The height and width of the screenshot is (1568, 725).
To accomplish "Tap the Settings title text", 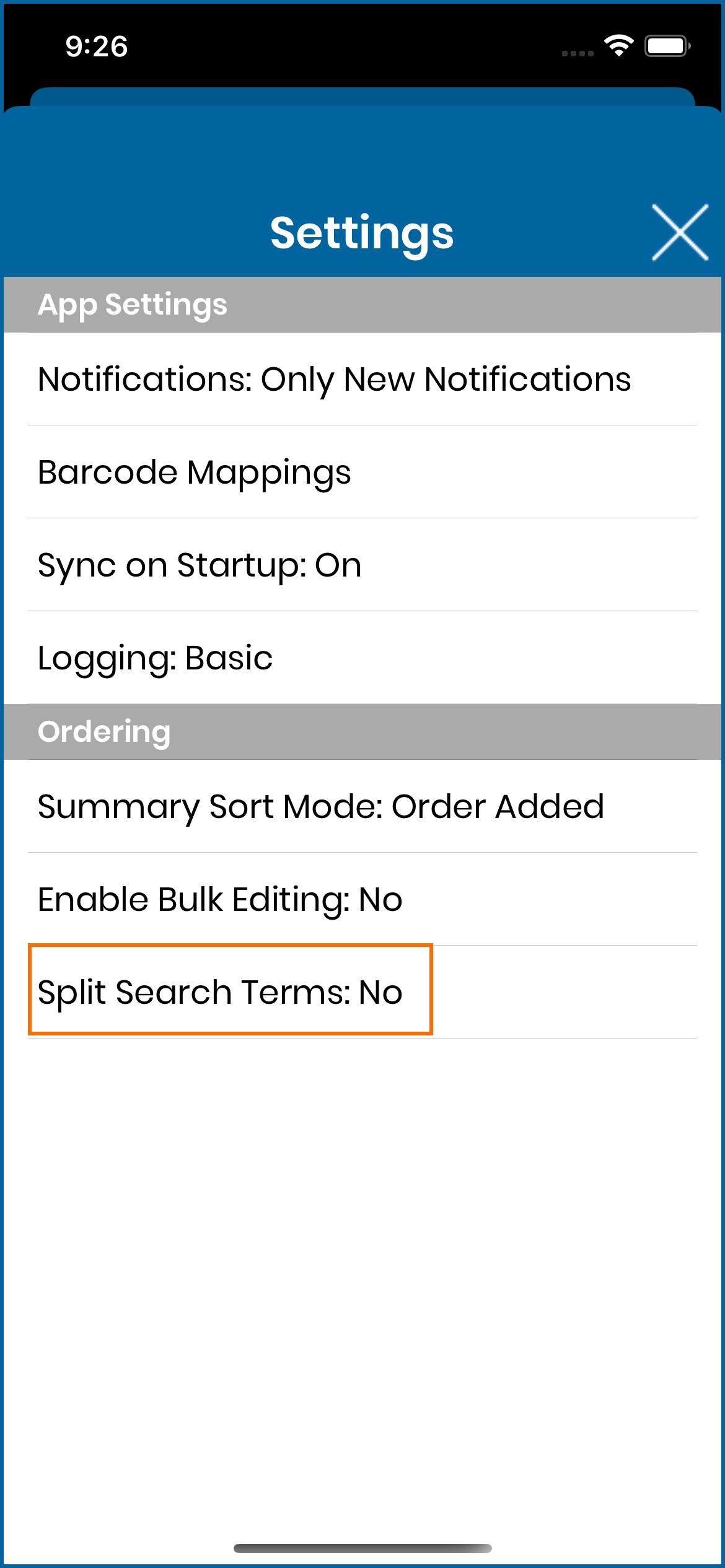I will click(362, 234).
